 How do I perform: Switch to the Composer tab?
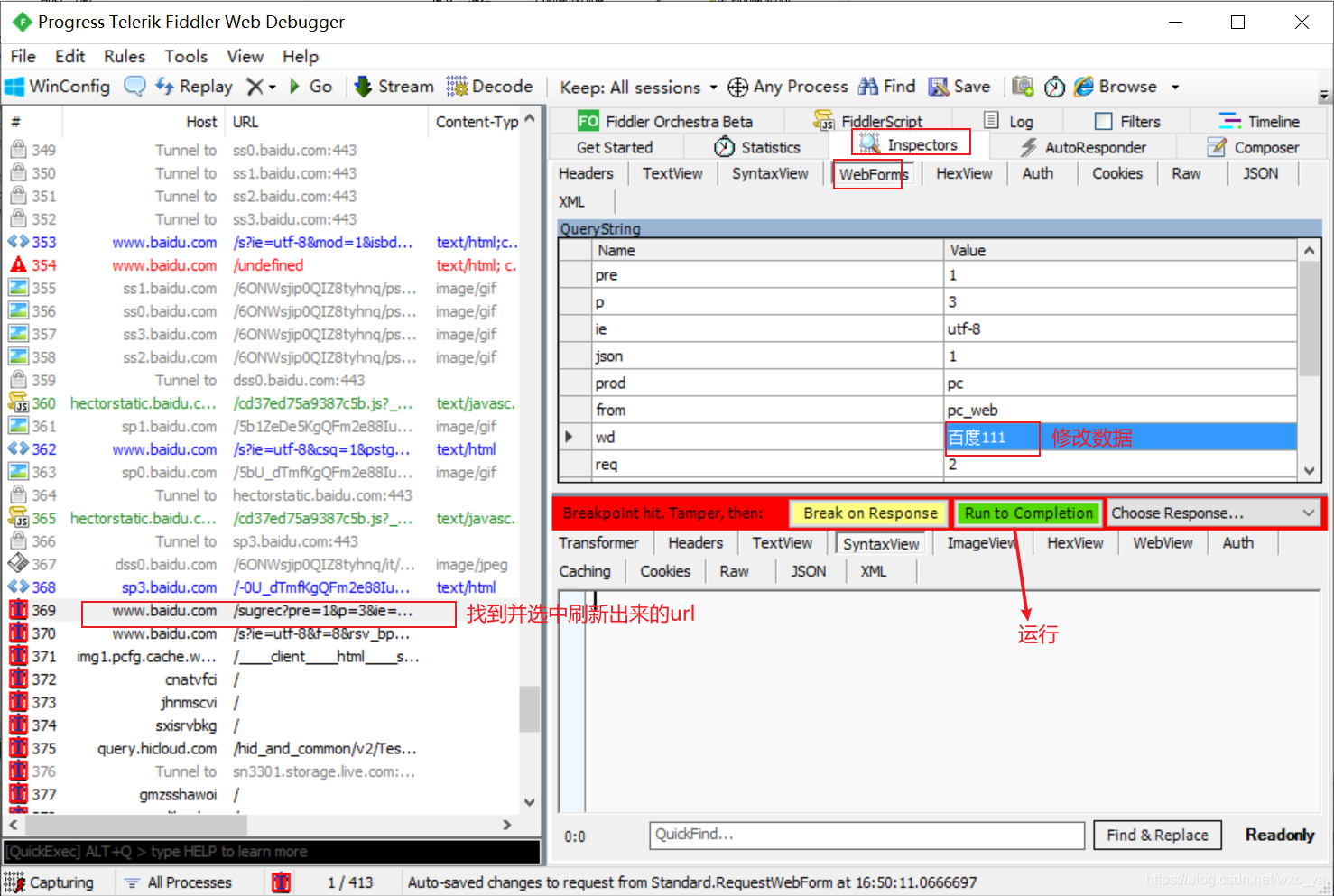(x=1253, y=147)
